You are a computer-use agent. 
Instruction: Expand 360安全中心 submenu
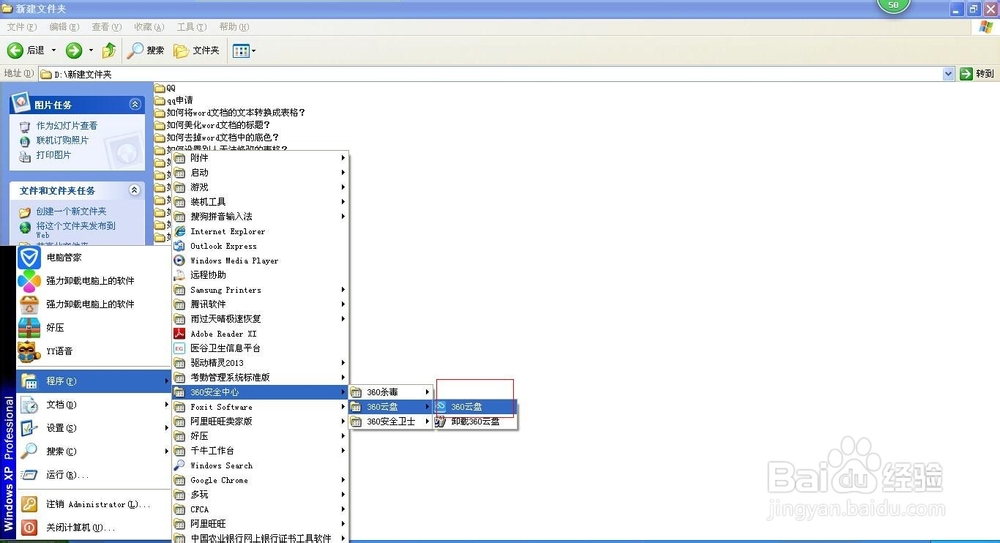260,392
